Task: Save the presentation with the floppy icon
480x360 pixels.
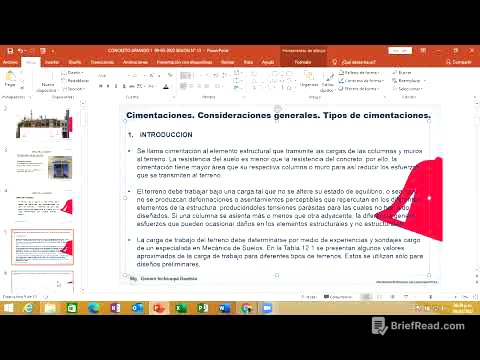Action: (10, 51)
